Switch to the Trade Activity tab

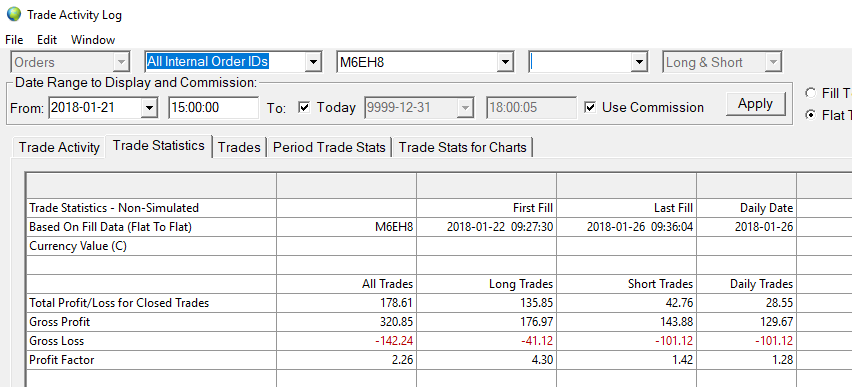coord(59,147)
